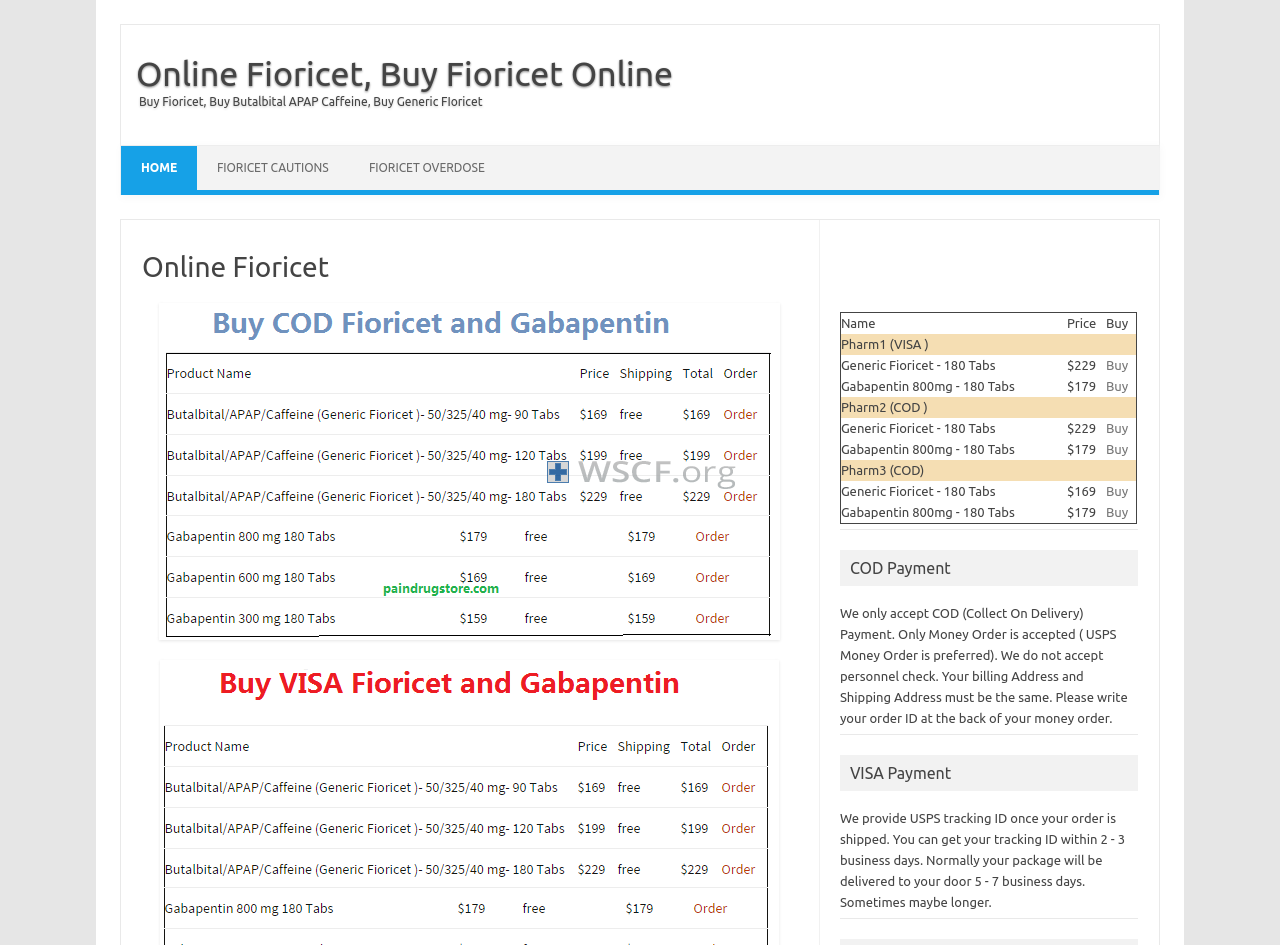The height and width of the screenshot is (945, 1280).
Task: Click Order for Gabapentin 800 mg in VISA table
Action: 710,908
